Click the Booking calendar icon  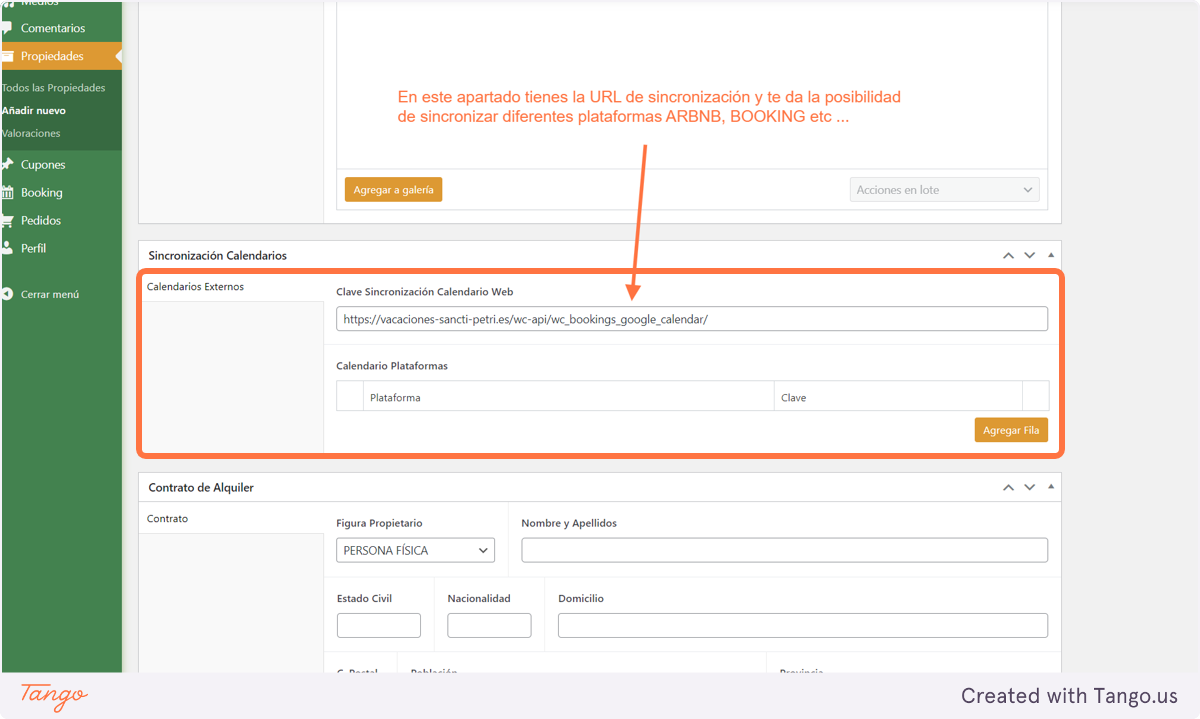click(x=7, y=192)
